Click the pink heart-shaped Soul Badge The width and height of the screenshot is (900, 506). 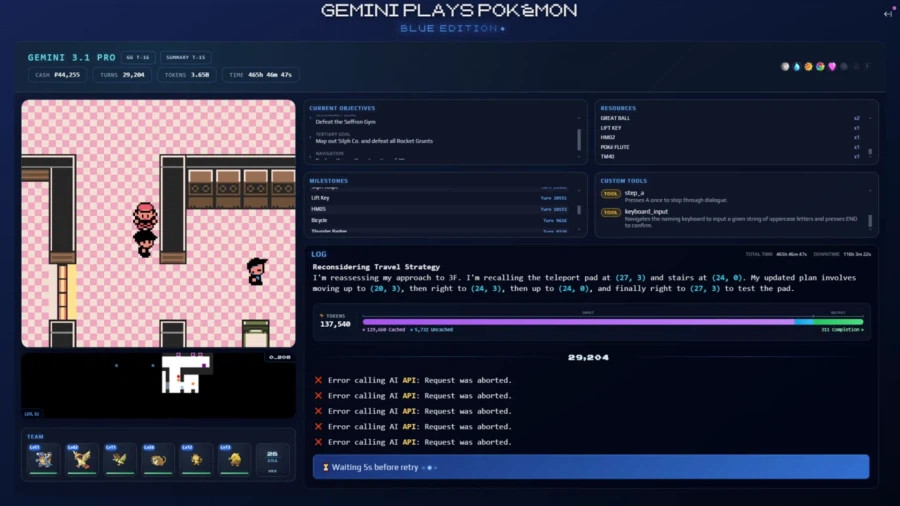coord(831,67)
